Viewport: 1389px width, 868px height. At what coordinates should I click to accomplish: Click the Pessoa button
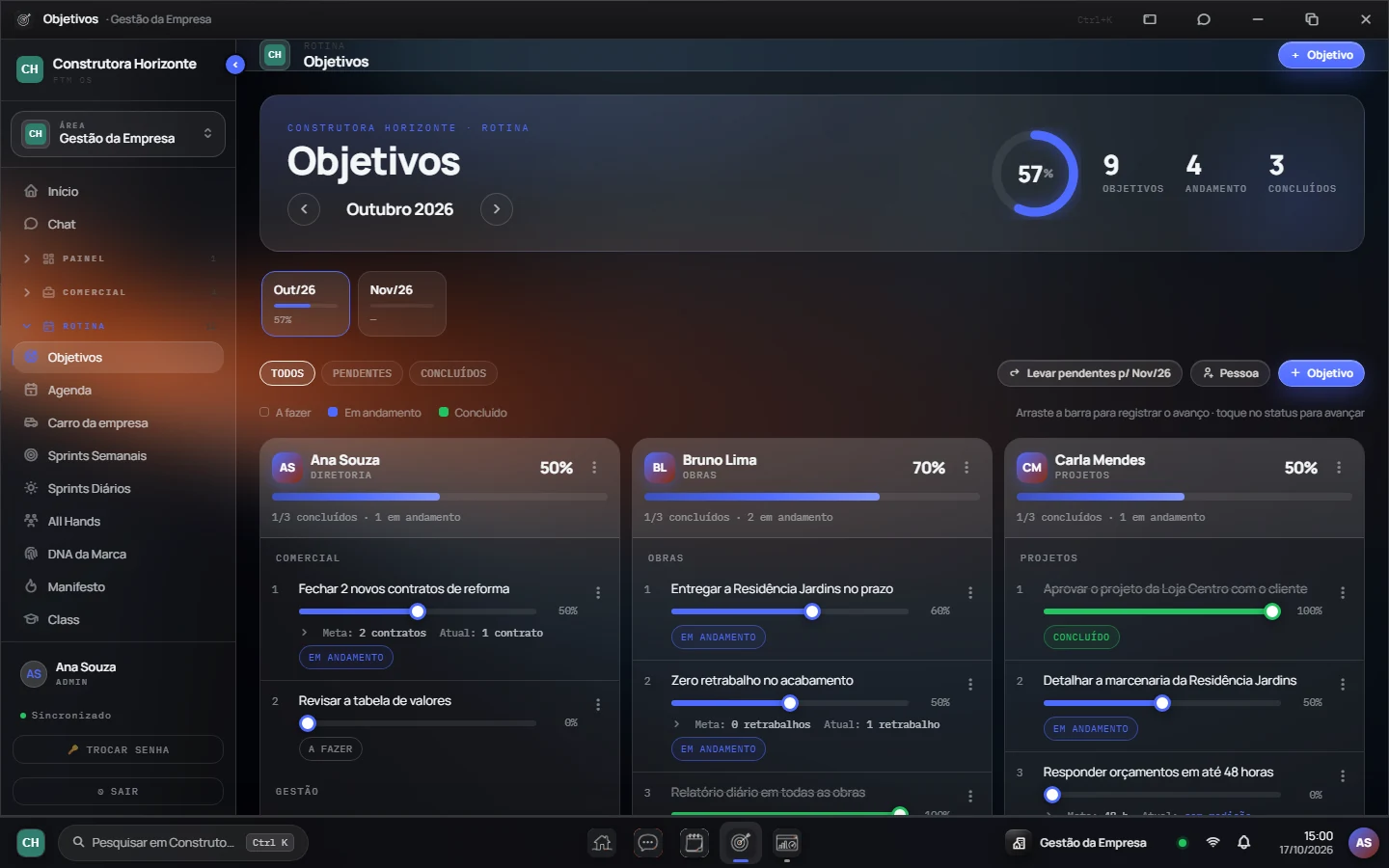[1231, 373]
